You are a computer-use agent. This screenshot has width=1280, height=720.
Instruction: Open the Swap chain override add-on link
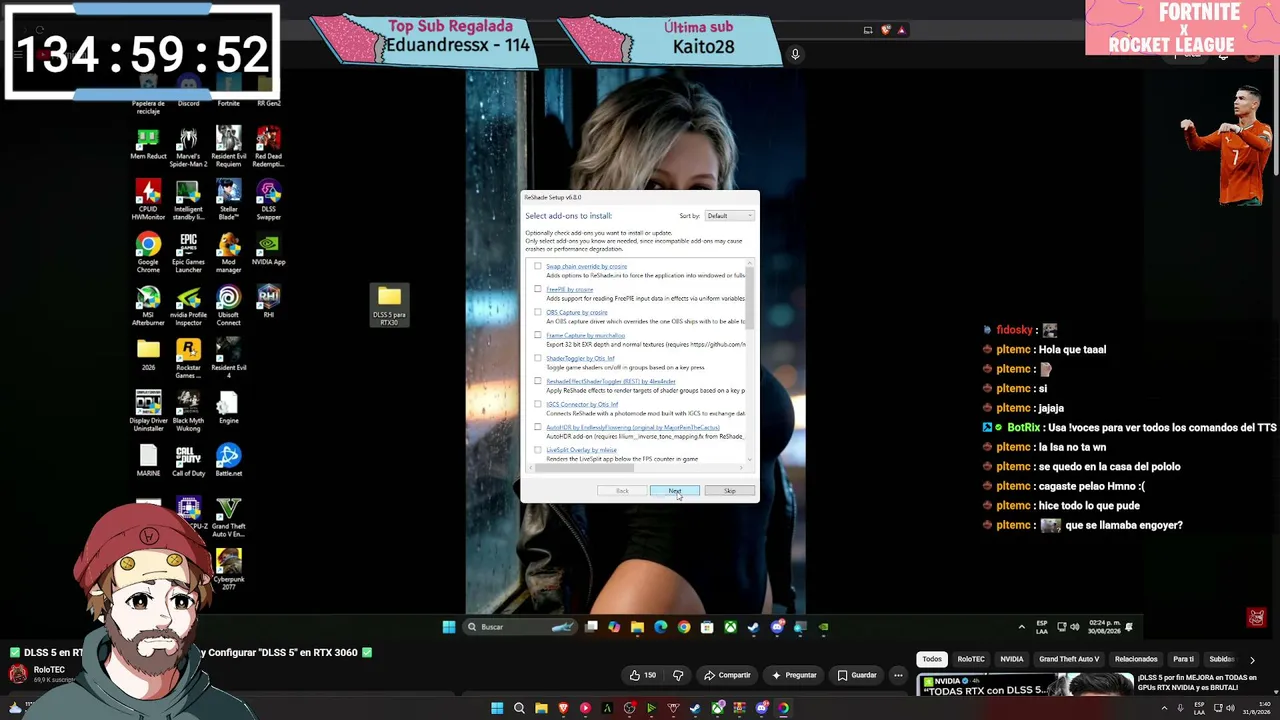point(587,267)
